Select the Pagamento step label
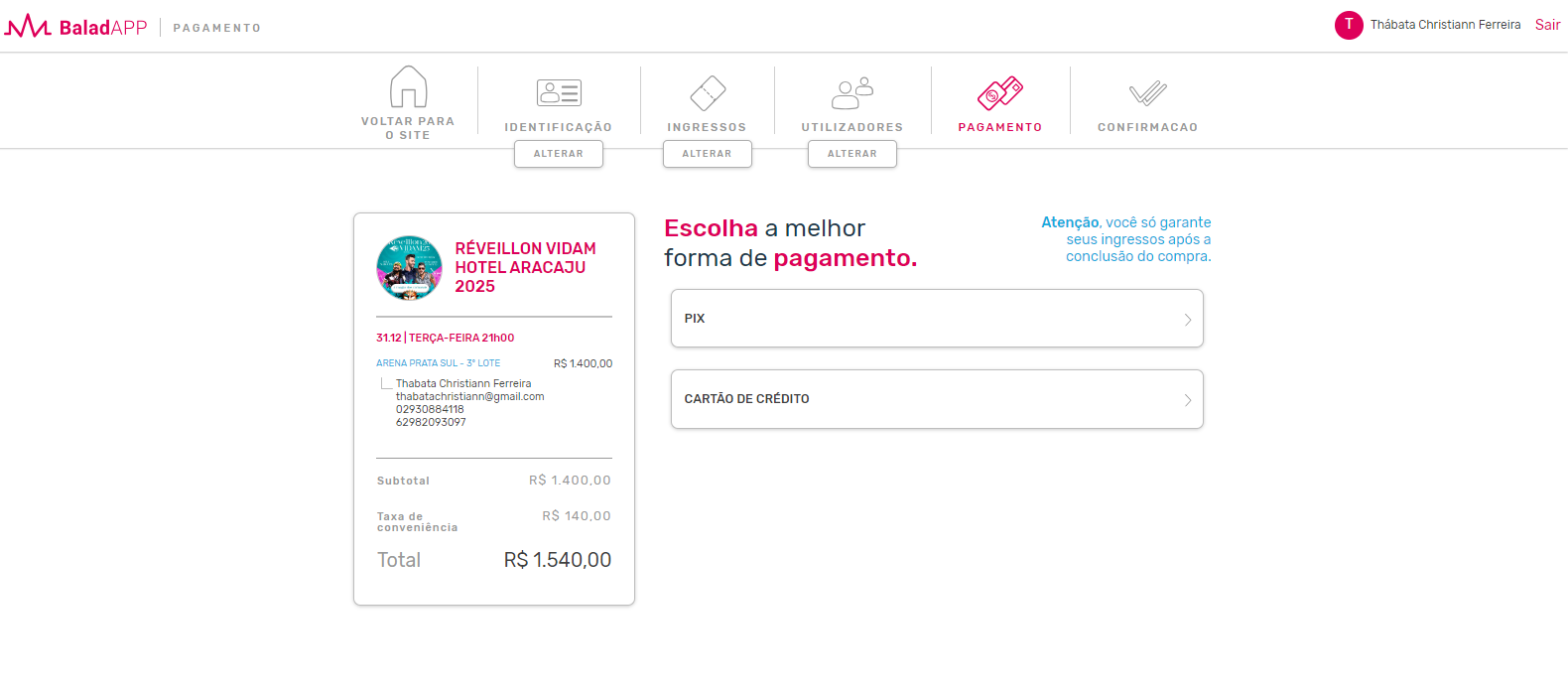 [1000, 127]
